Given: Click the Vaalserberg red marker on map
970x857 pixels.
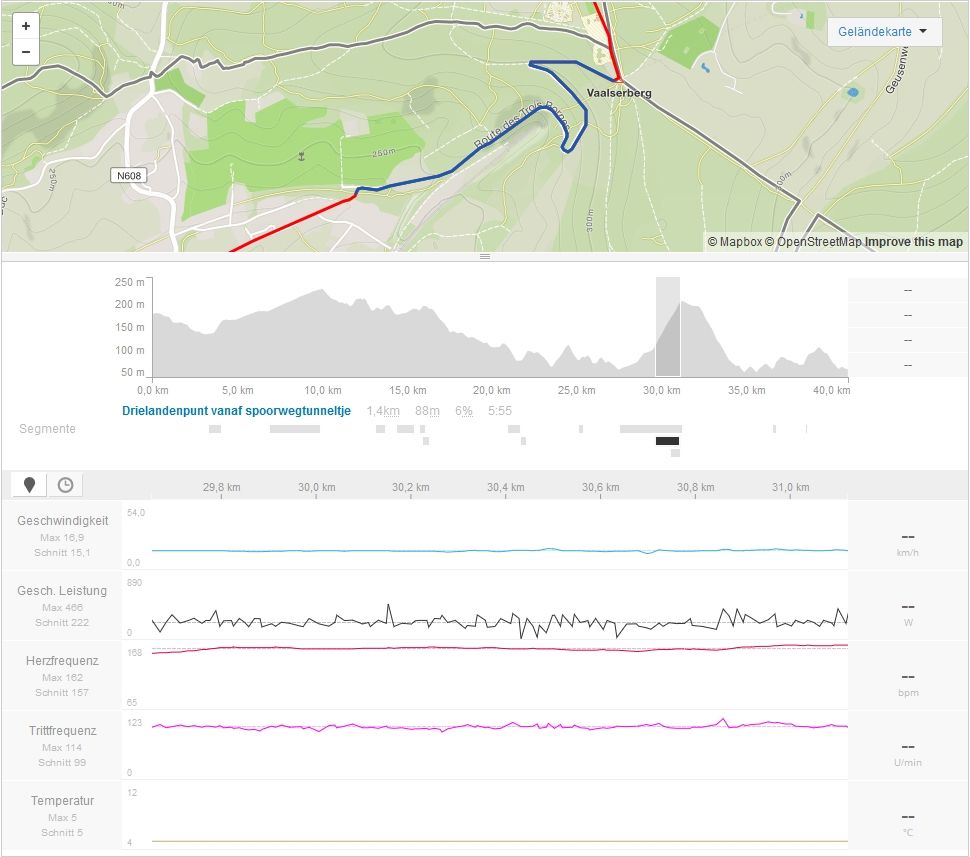Looking at the screenshot, I should (x=618, y=78).
